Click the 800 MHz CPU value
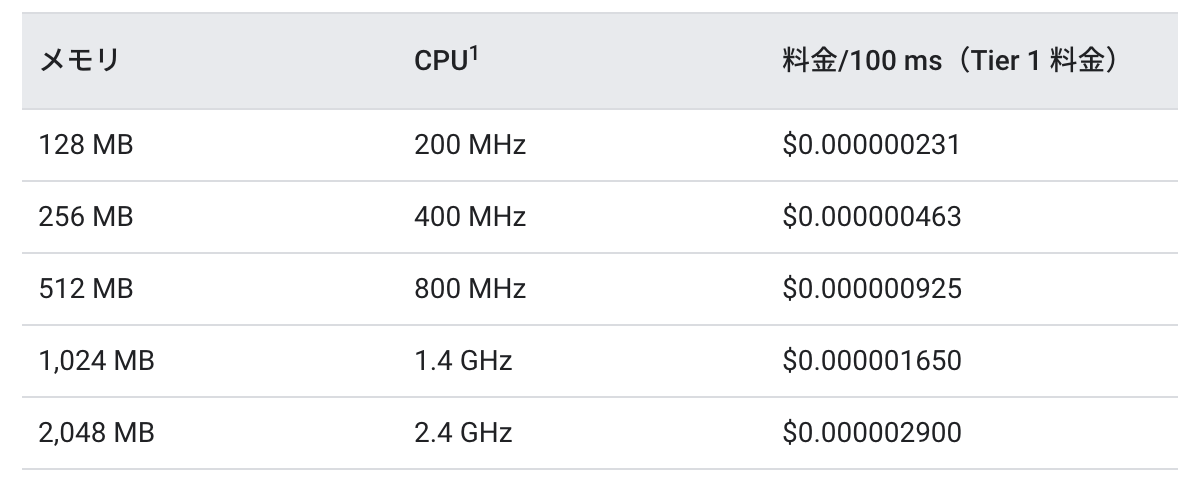 click(470, 289)
